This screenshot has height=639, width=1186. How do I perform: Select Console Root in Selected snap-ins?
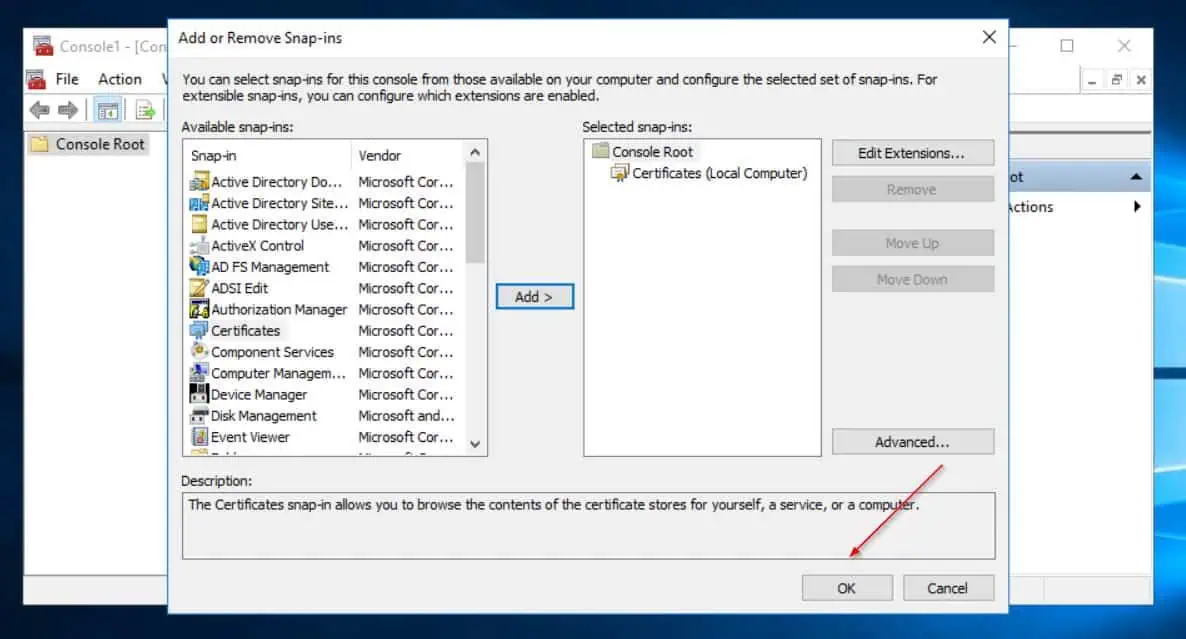click(652, 151)
